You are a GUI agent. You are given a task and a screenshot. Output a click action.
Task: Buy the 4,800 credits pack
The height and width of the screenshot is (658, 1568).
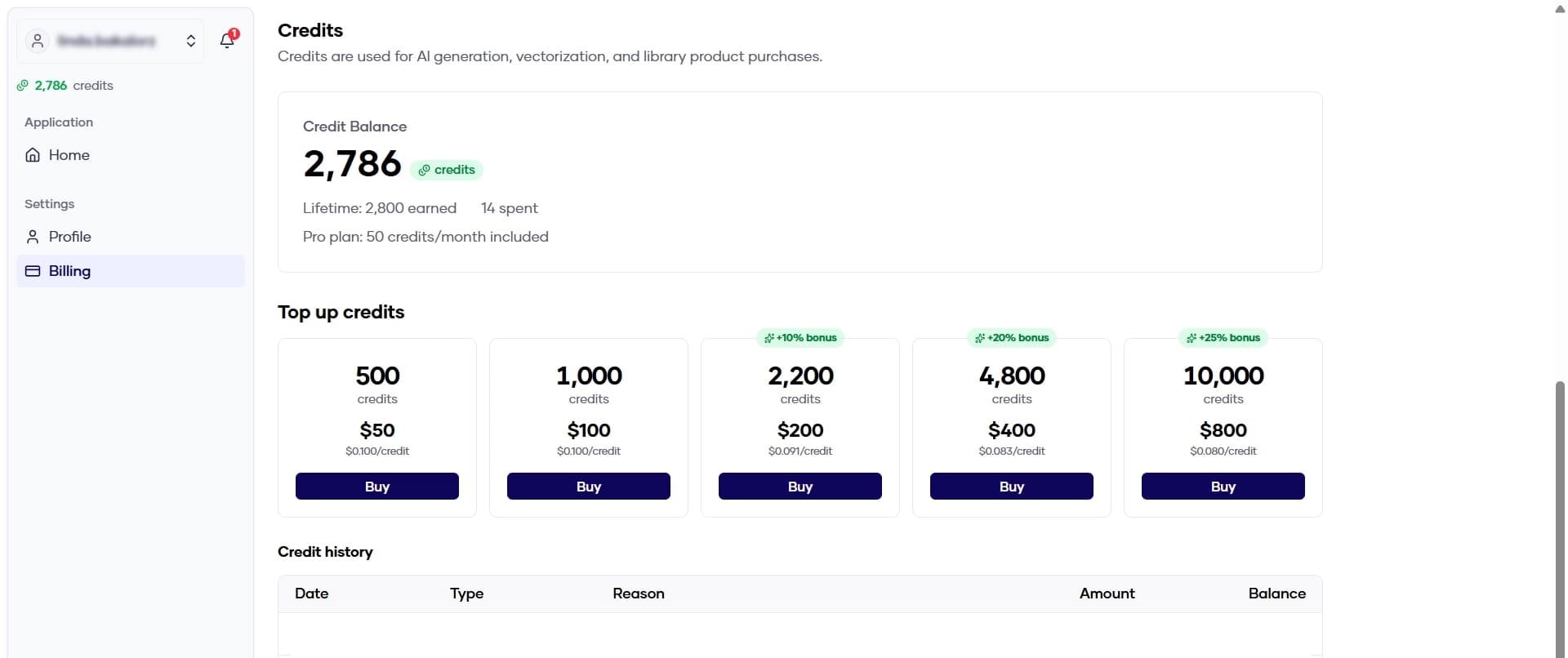click(x=1012, y=487)
